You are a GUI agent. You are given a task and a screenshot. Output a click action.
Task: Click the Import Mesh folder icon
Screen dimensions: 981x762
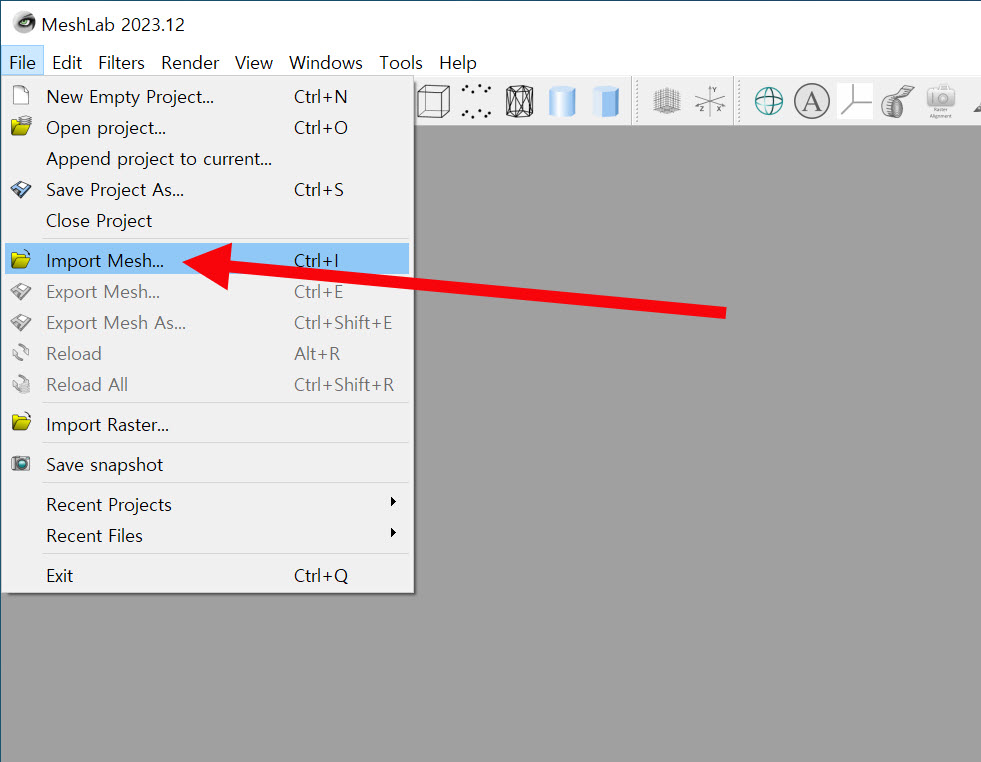tap(21, 259)
